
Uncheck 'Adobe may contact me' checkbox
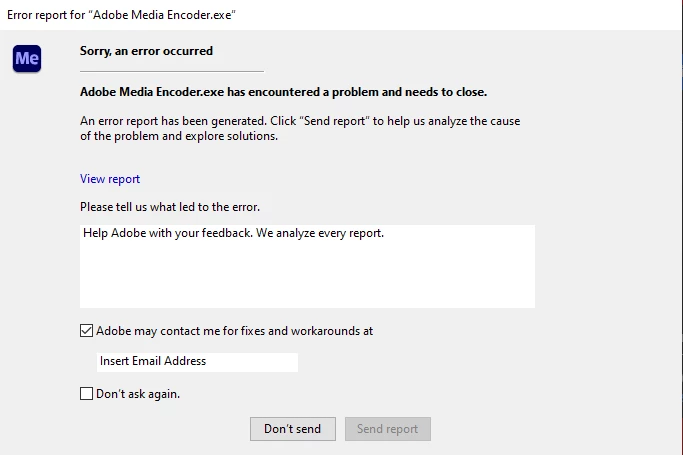(x=86, y=330)
